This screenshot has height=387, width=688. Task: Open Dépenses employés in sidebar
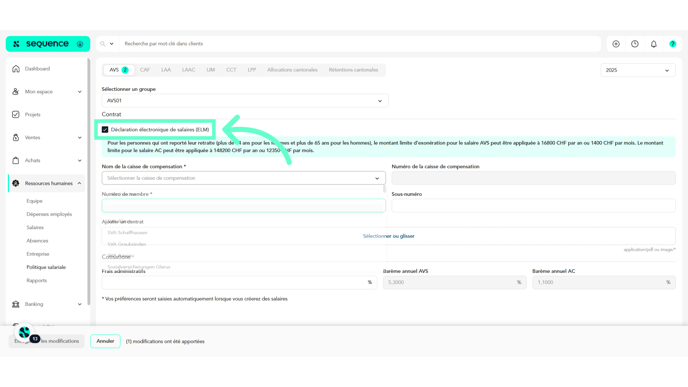pos(49,214)
